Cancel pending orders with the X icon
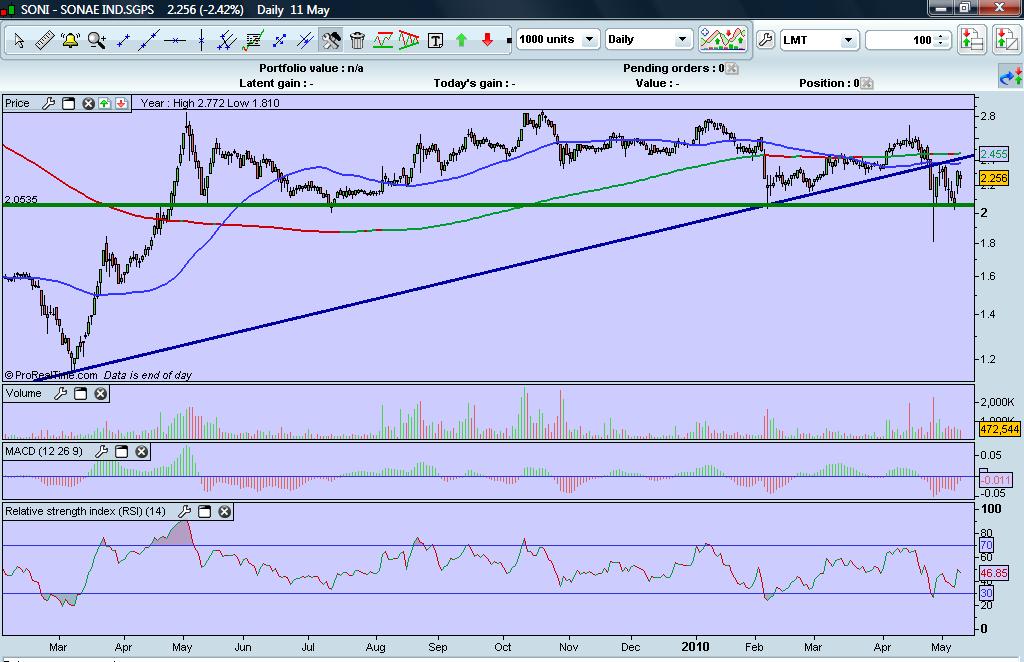 (x=732, y=69)
